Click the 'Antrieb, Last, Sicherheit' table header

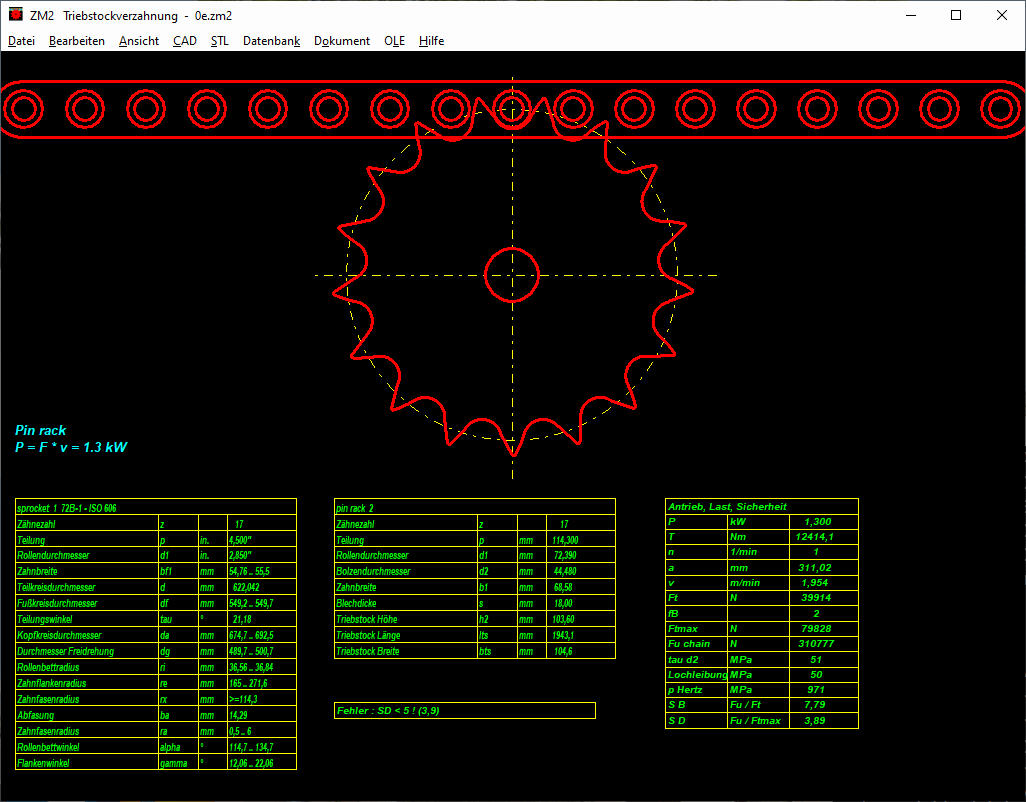click(761, 507)
